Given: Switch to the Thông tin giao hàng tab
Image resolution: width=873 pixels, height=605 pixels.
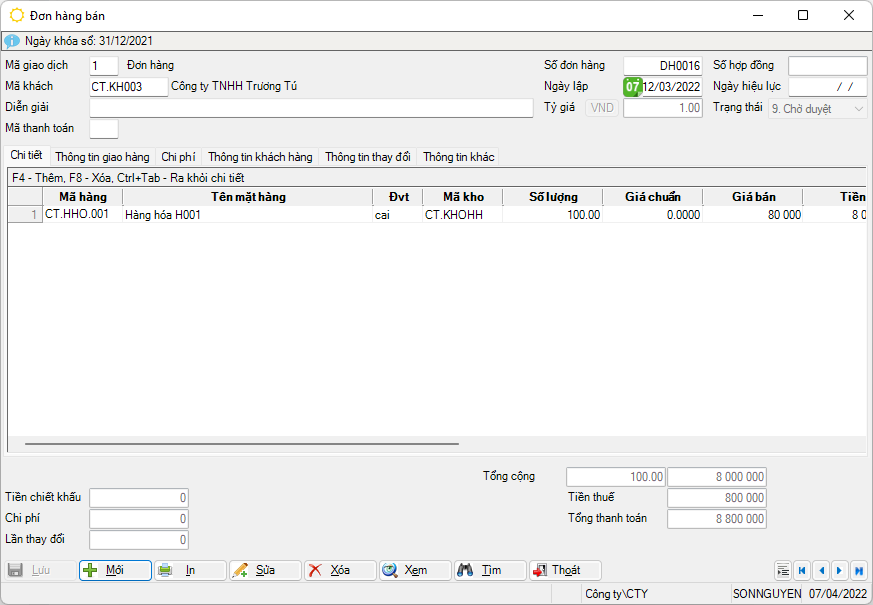Looking at the screenshot, I should tap(102, 157).
